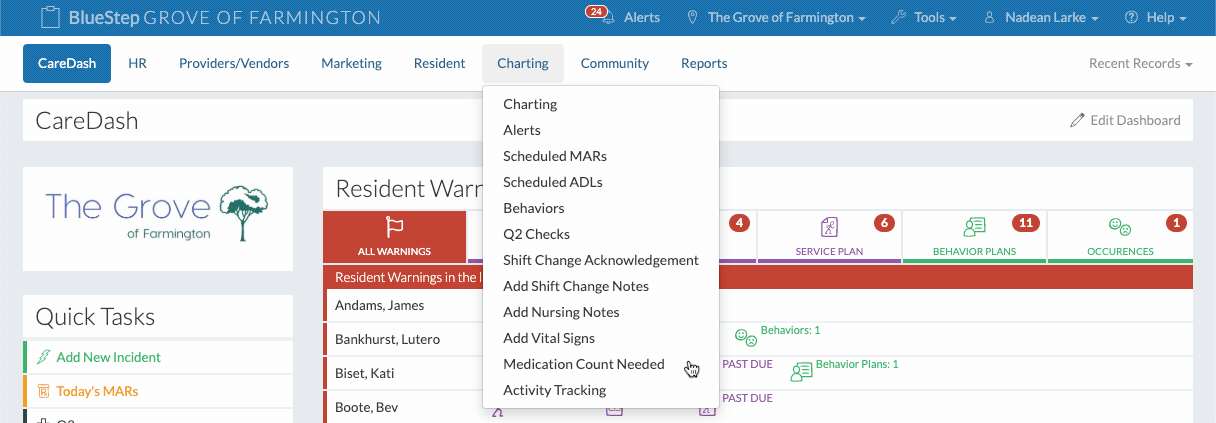Select the Occurences smiley faces icon
The image size is (1216, 423).
(1119, 227)
